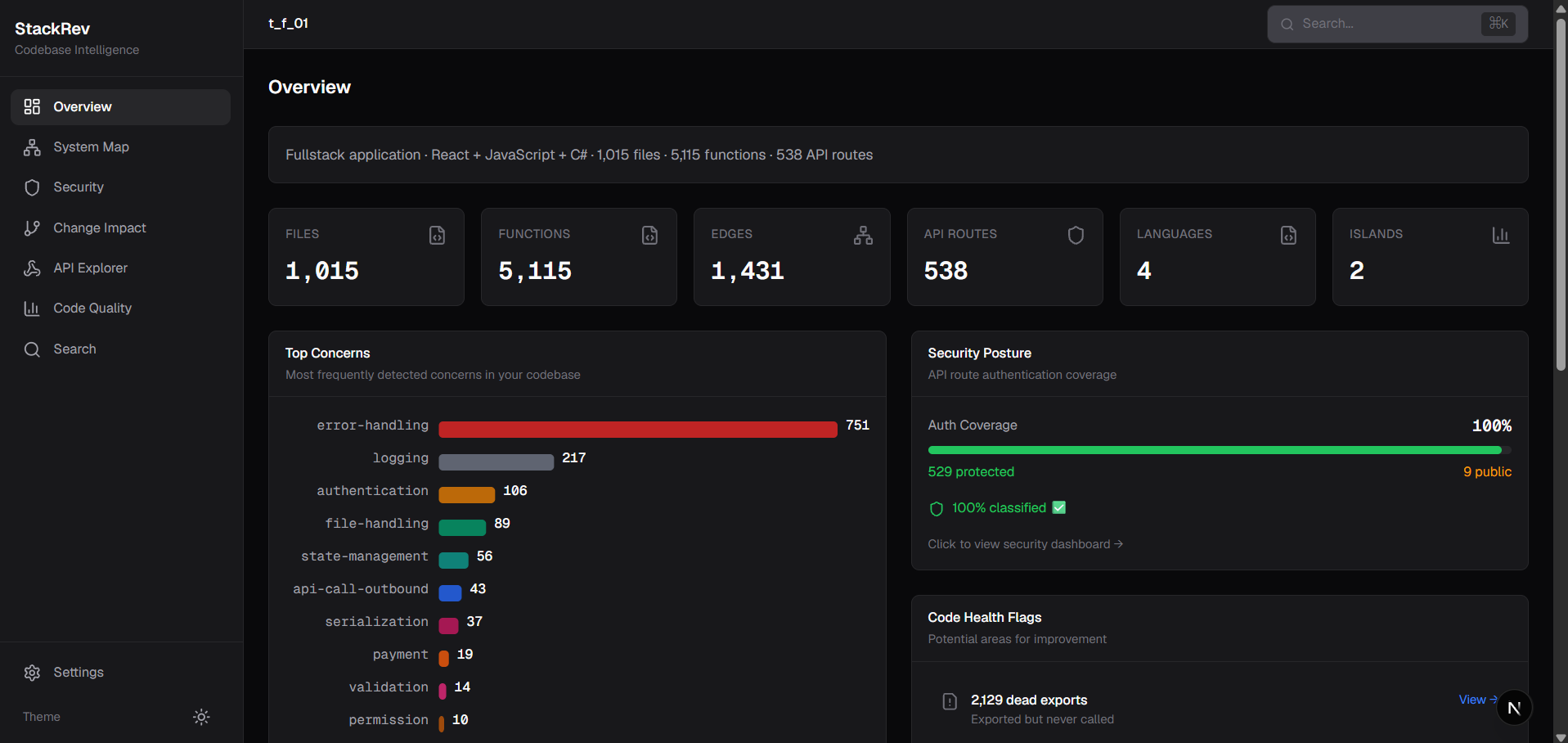This screenshot has width=1568, height=743.
Task: Click the '2,129 dead exports' text
Action: 1029,700
